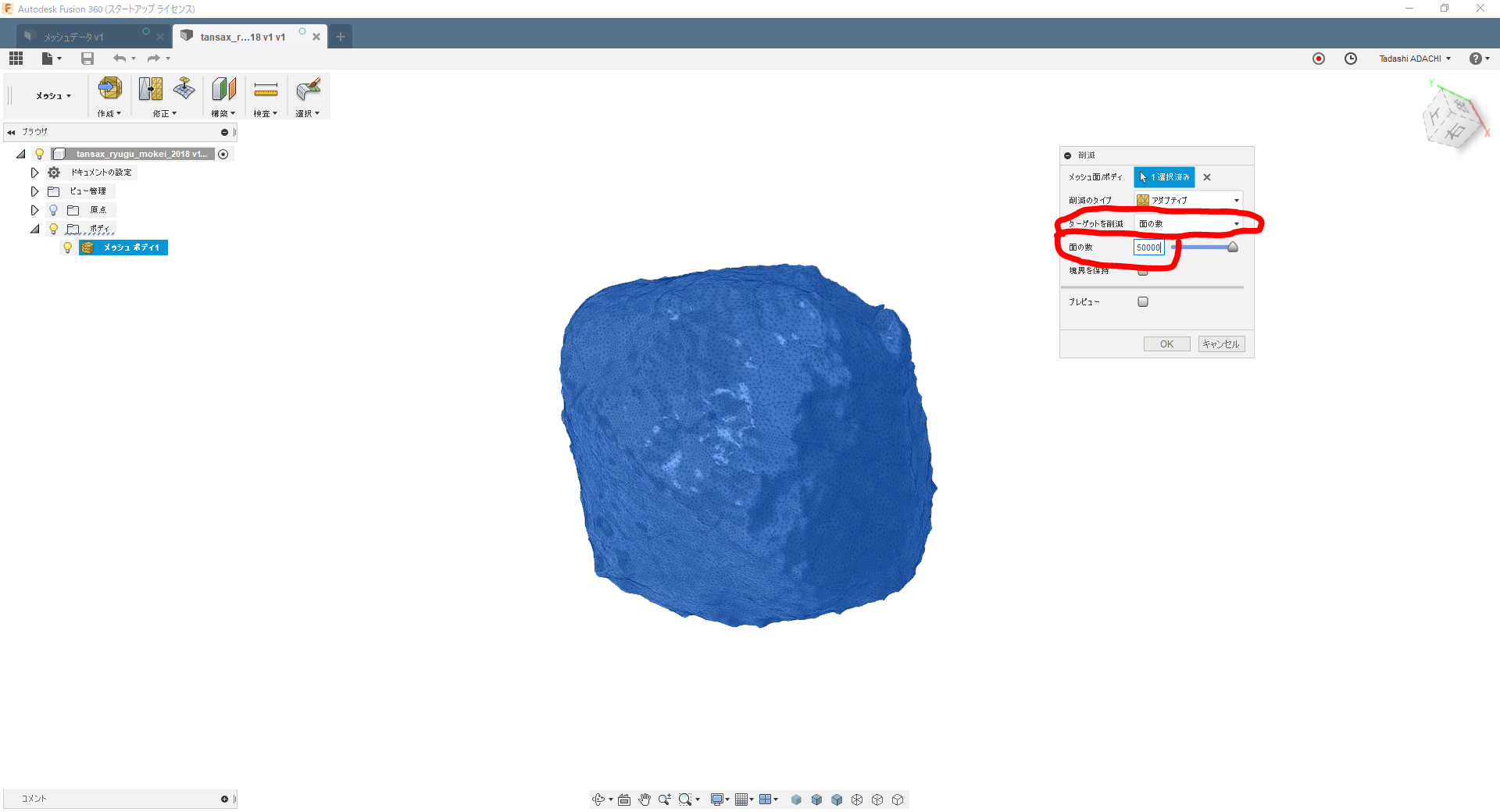Toggle the プレビュー (Preview) checkbox
The image size is (1500, 812).
click(x=1143, y=301)
